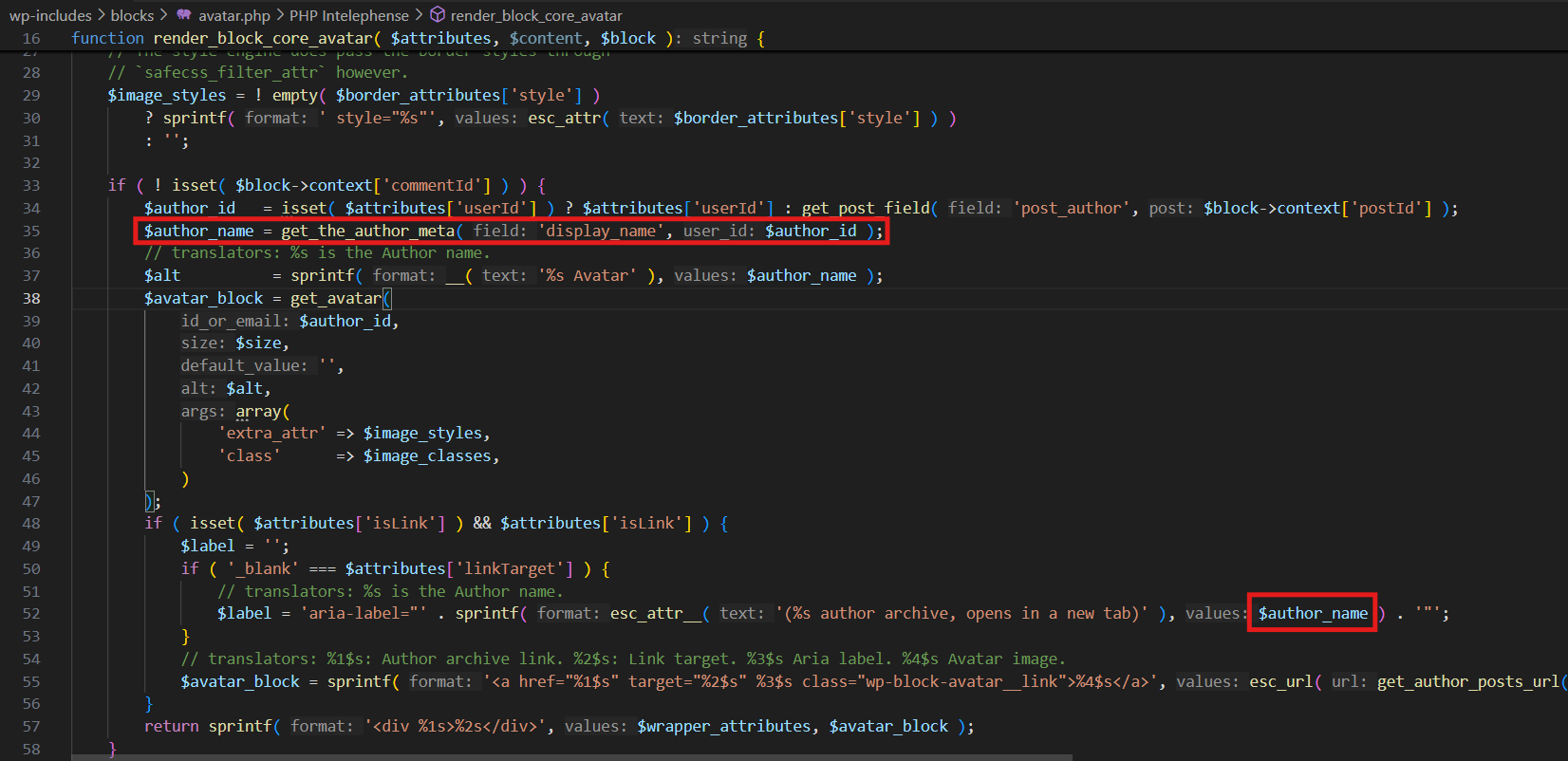Open the blocks breadcrumb folder
1568x761 pixels.
[x=132, y=15]
